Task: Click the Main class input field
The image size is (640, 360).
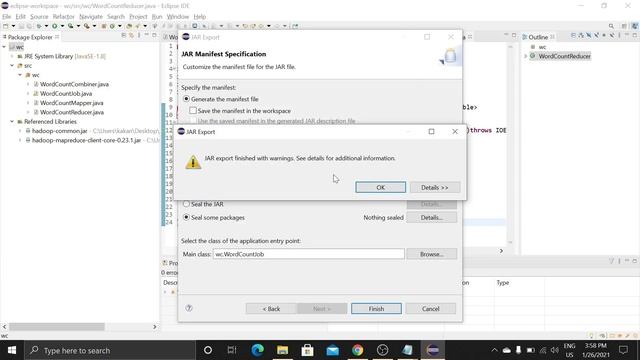Action: click(309, 254)
